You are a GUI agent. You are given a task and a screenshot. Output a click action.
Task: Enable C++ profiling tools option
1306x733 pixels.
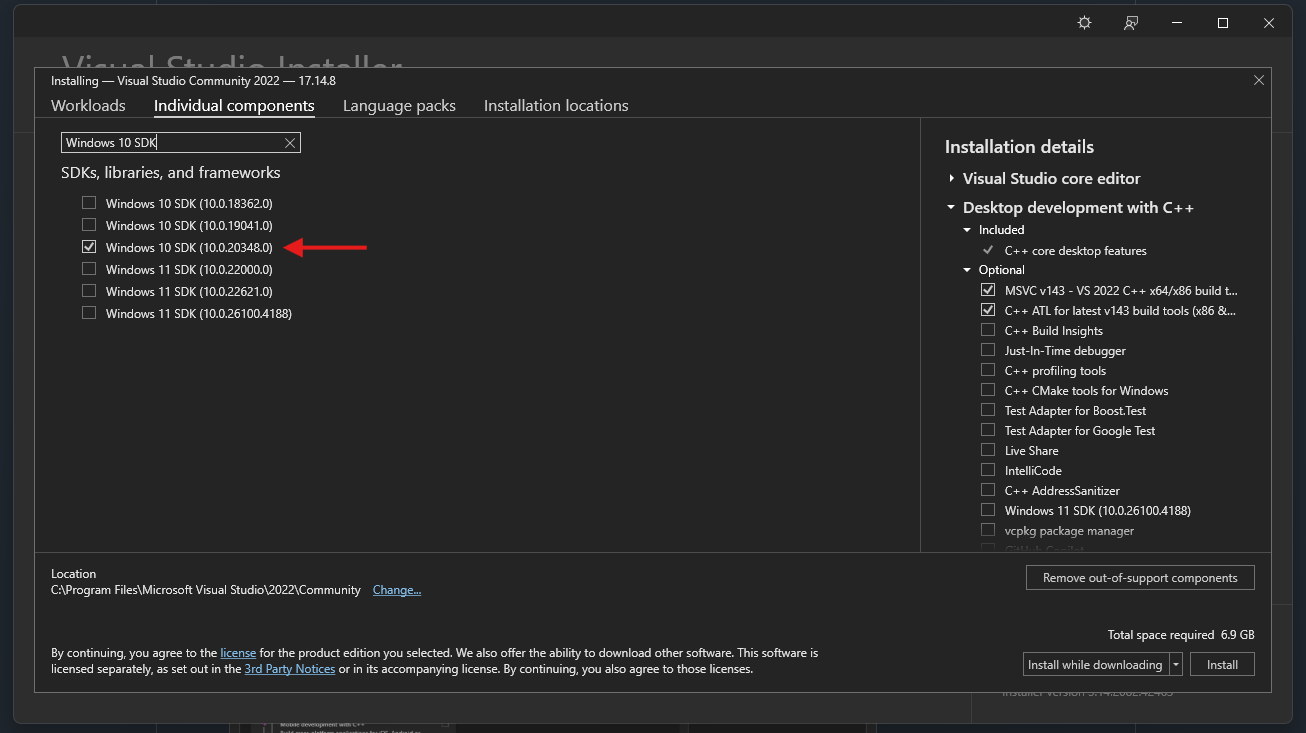pyautogui.click(x=988, y=370)
